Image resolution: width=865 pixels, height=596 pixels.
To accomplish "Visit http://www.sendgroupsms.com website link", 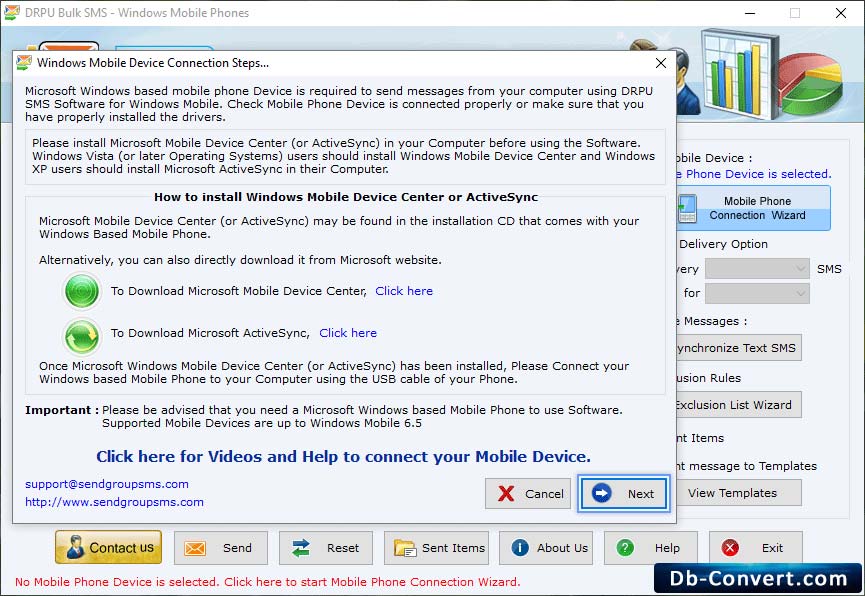I will pos(114,502).
